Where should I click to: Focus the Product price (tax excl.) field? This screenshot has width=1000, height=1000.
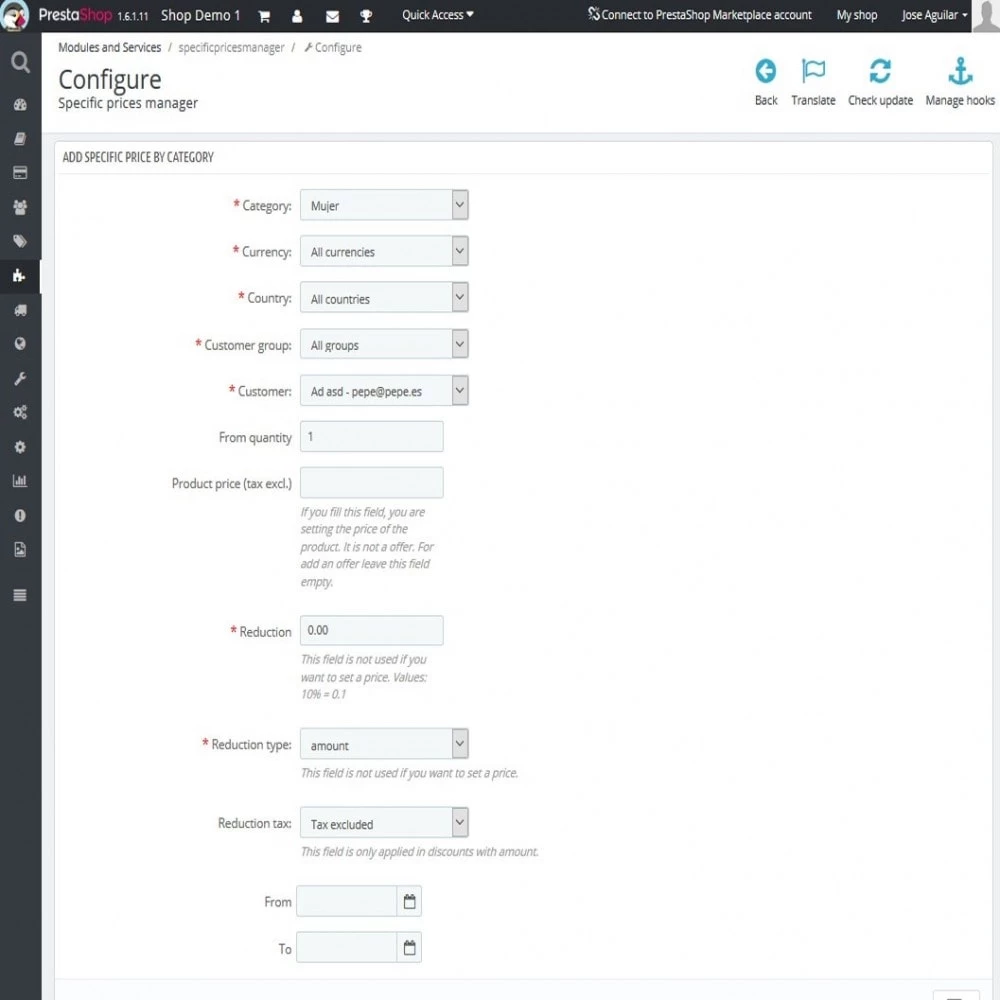[x=372, y=483]
